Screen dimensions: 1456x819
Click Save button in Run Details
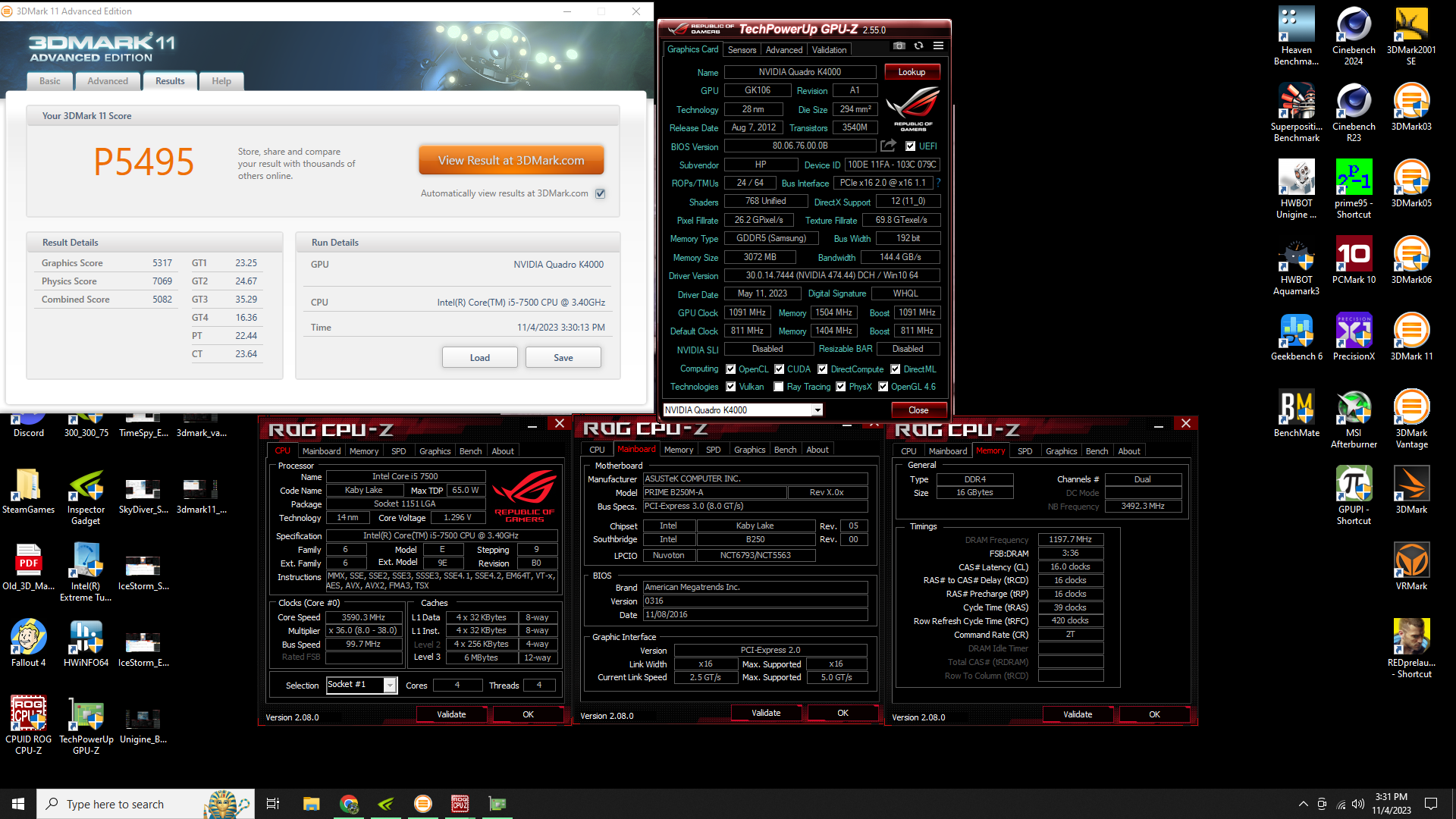point(563,358)
